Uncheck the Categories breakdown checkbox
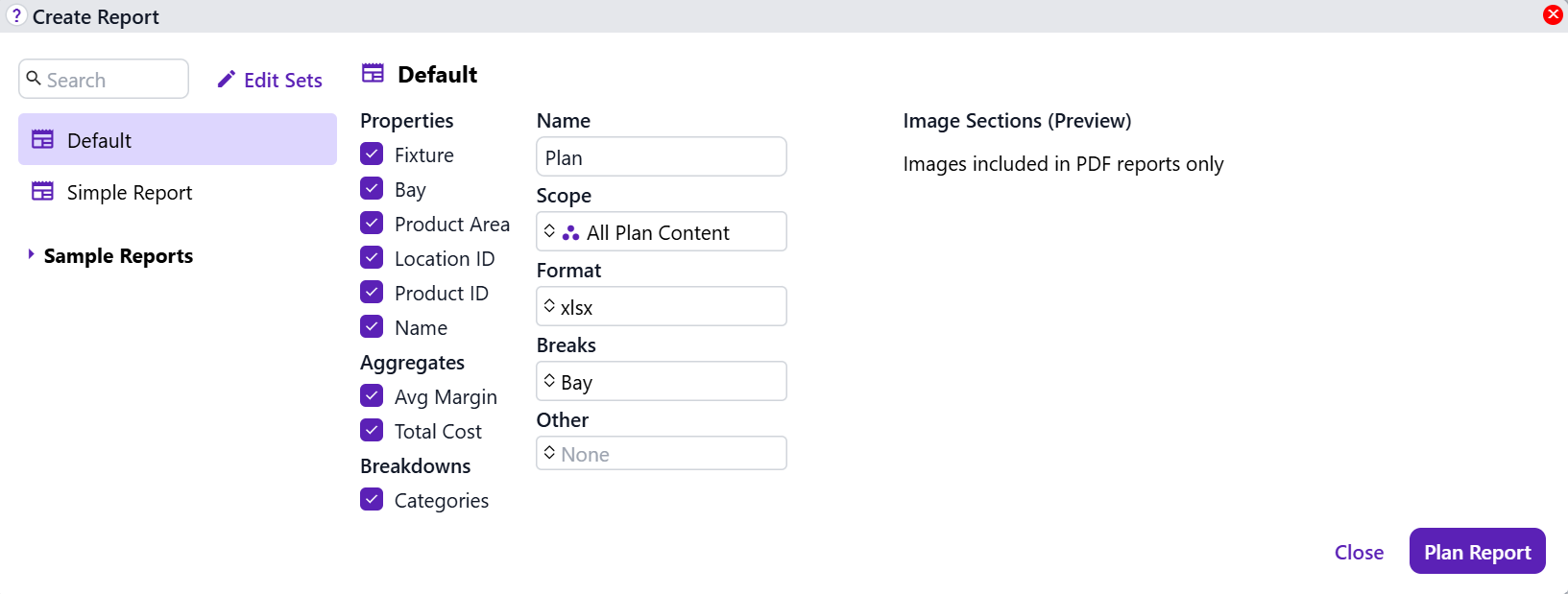 point(372,500)
